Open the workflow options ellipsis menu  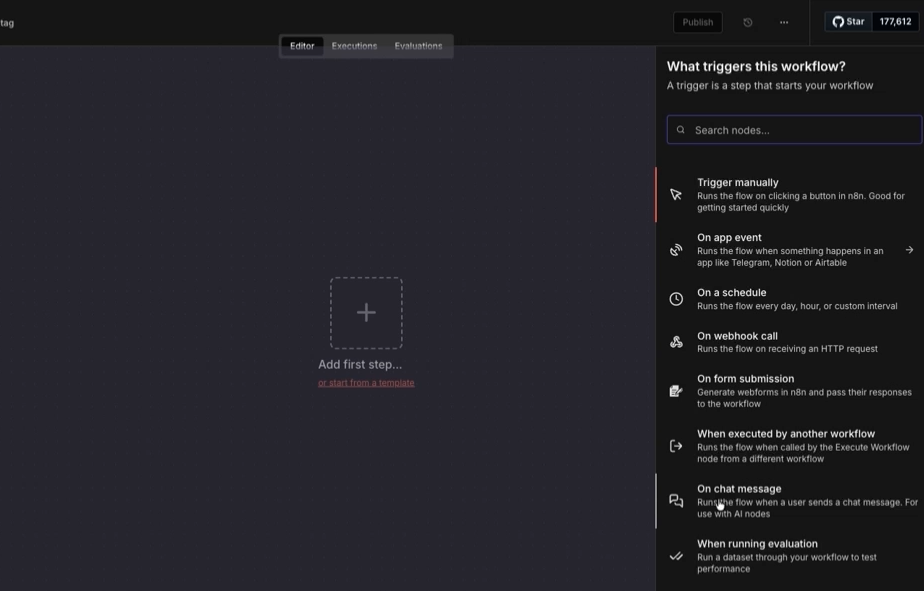[783, 21]
